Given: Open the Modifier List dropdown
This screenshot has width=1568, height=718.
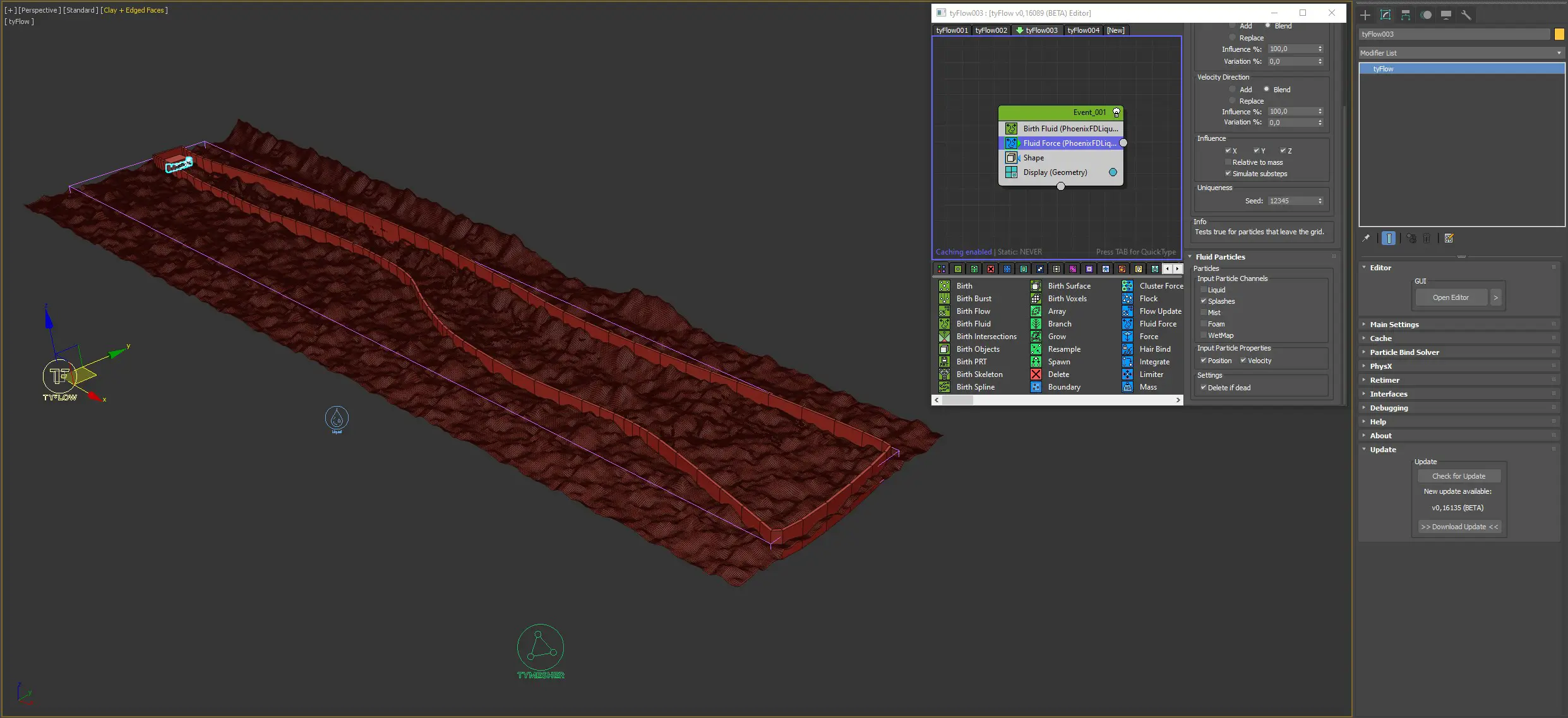Looking at the screenshot, I should pyautogui.click(x=1461, y=53).
